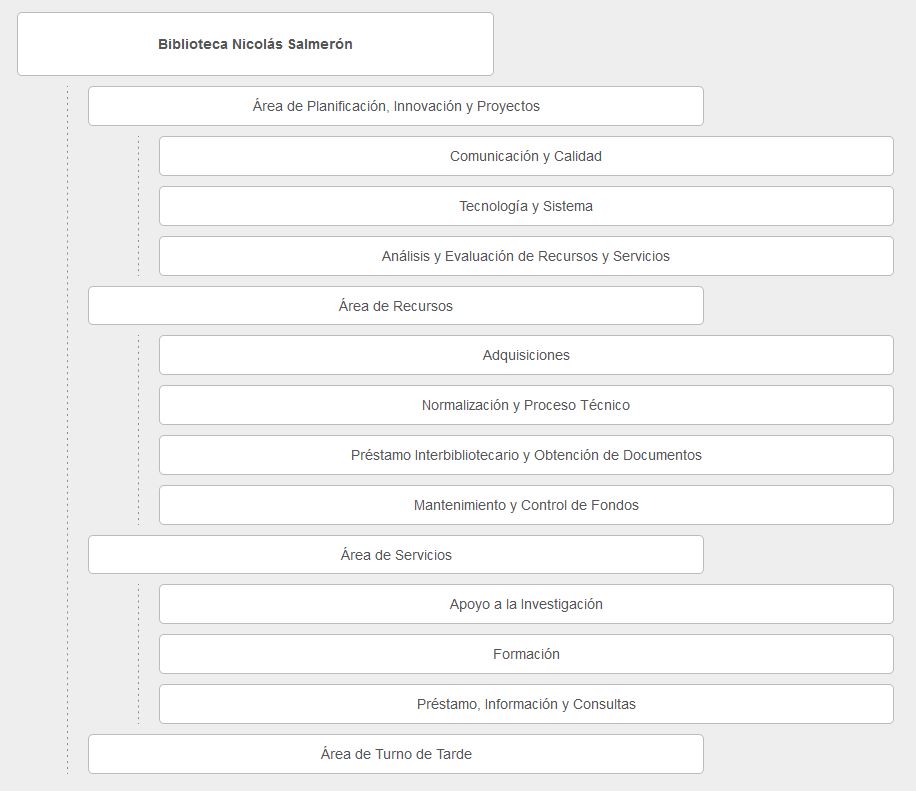Screen dimensions: 916x791
Task: Click the Adquisiciones text label
Action: 526,355
